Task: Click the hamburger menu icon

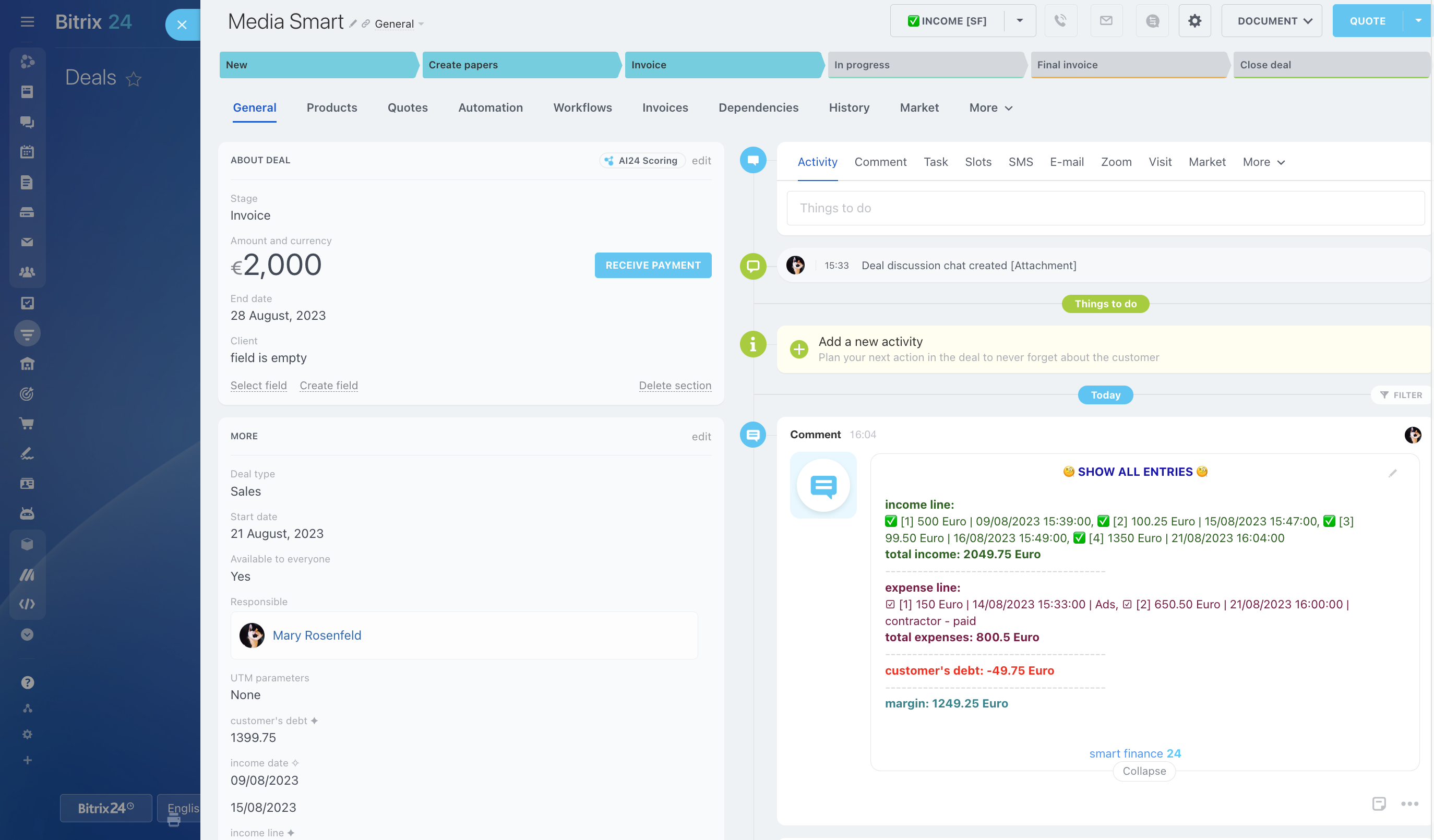Action: pos(27,21)
